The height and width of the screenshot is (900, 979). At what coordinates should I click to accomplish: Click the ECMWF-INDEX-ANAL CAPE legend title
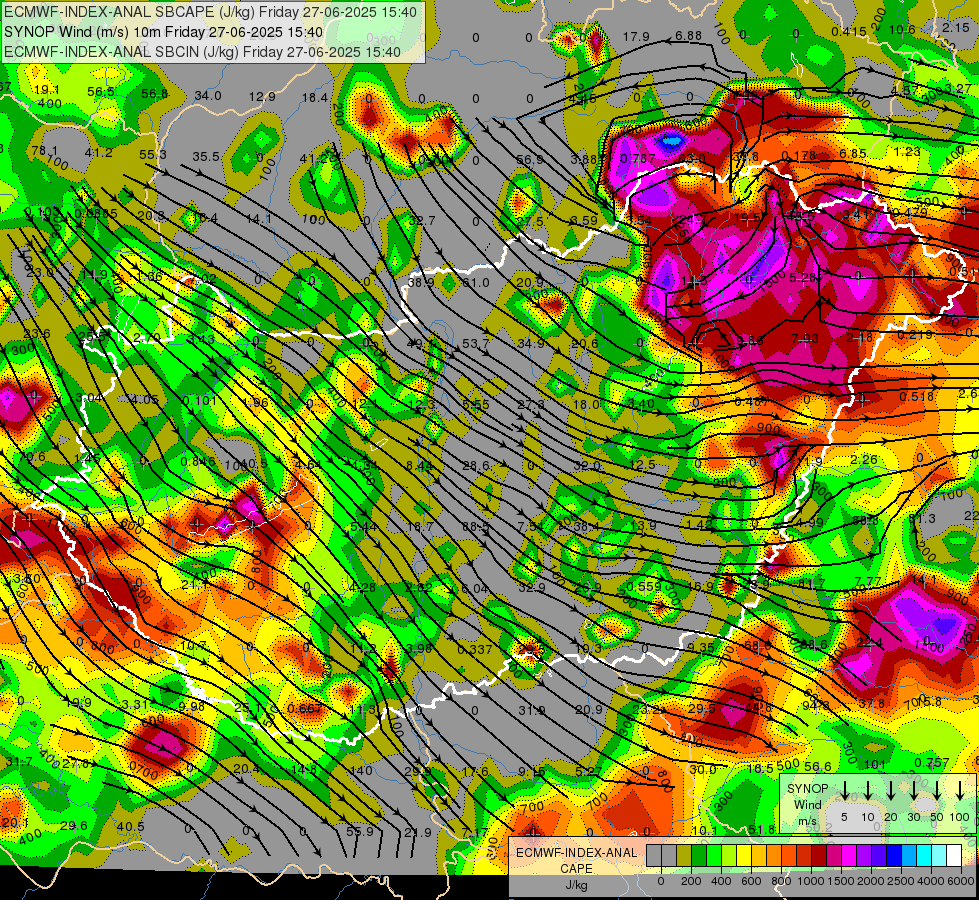(x=577, y=861)
